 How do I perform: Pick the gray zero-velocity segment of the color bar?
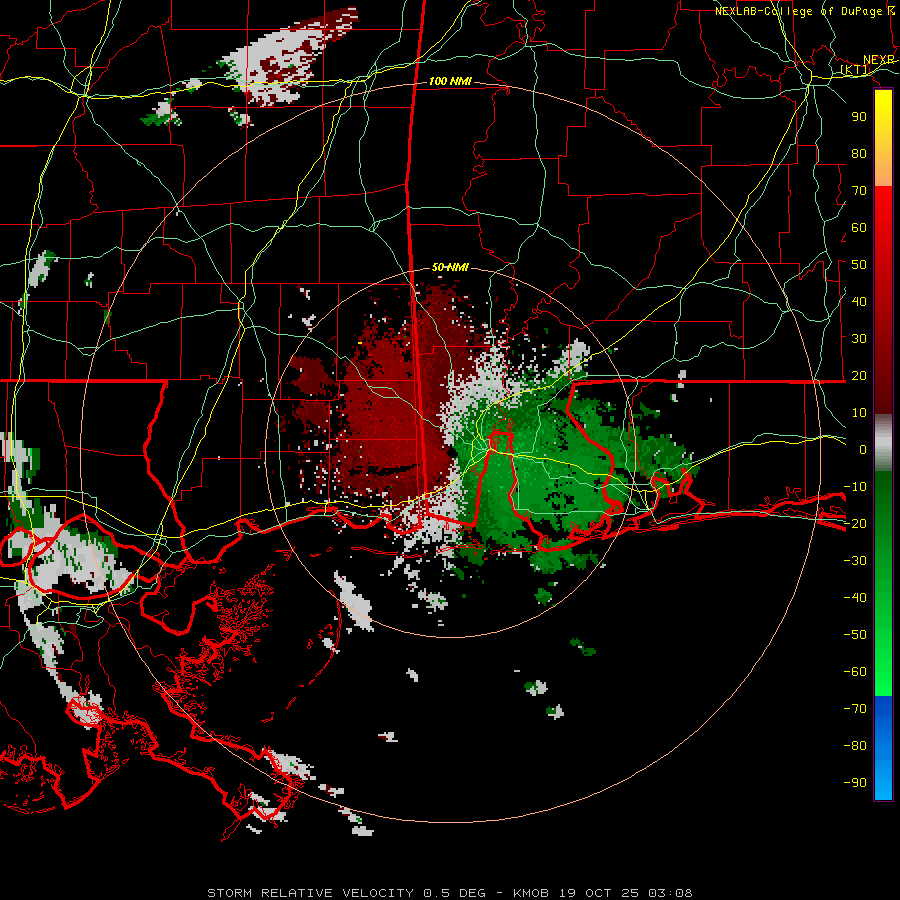pos(883,443)
